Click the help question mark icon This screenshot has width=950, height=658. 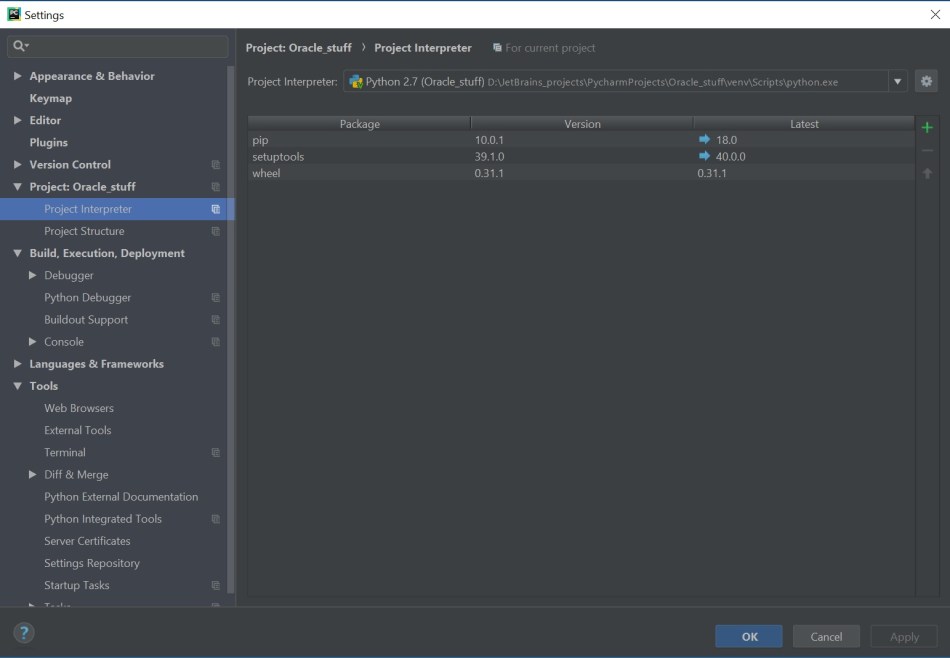click(x=24, y=632)
